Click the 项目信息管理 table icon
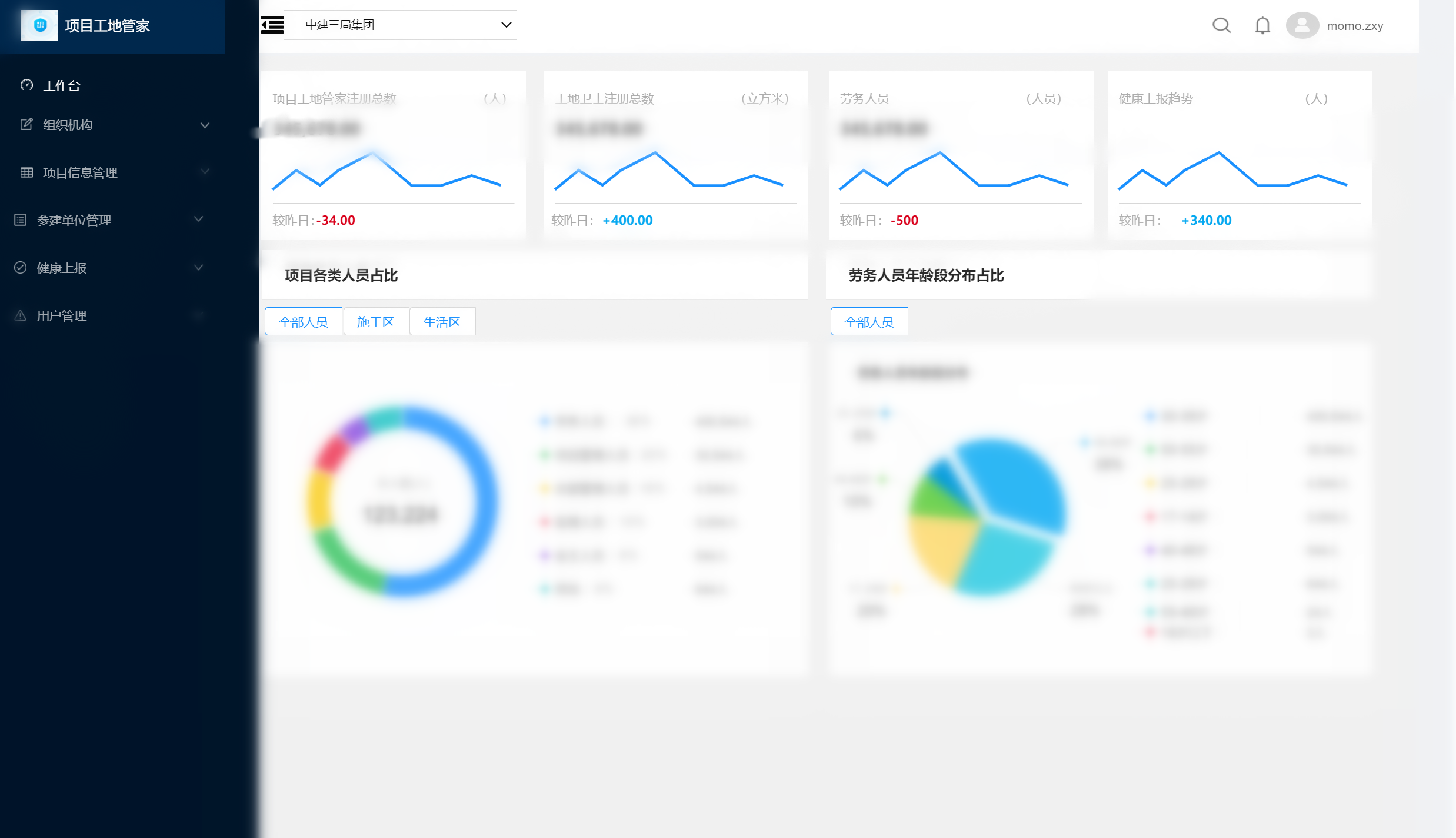This screenshot has height=838, width=1456. click(x=26, y=172)
